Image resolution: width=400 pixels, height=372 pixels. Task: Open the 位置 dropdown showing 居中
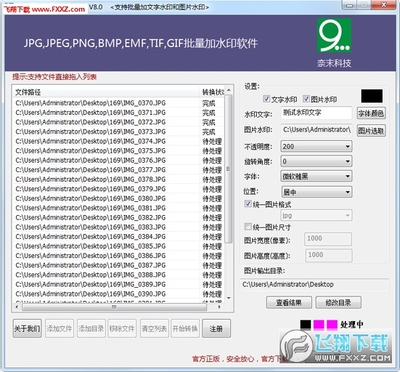pyautogui.click(x=316, y=192)
